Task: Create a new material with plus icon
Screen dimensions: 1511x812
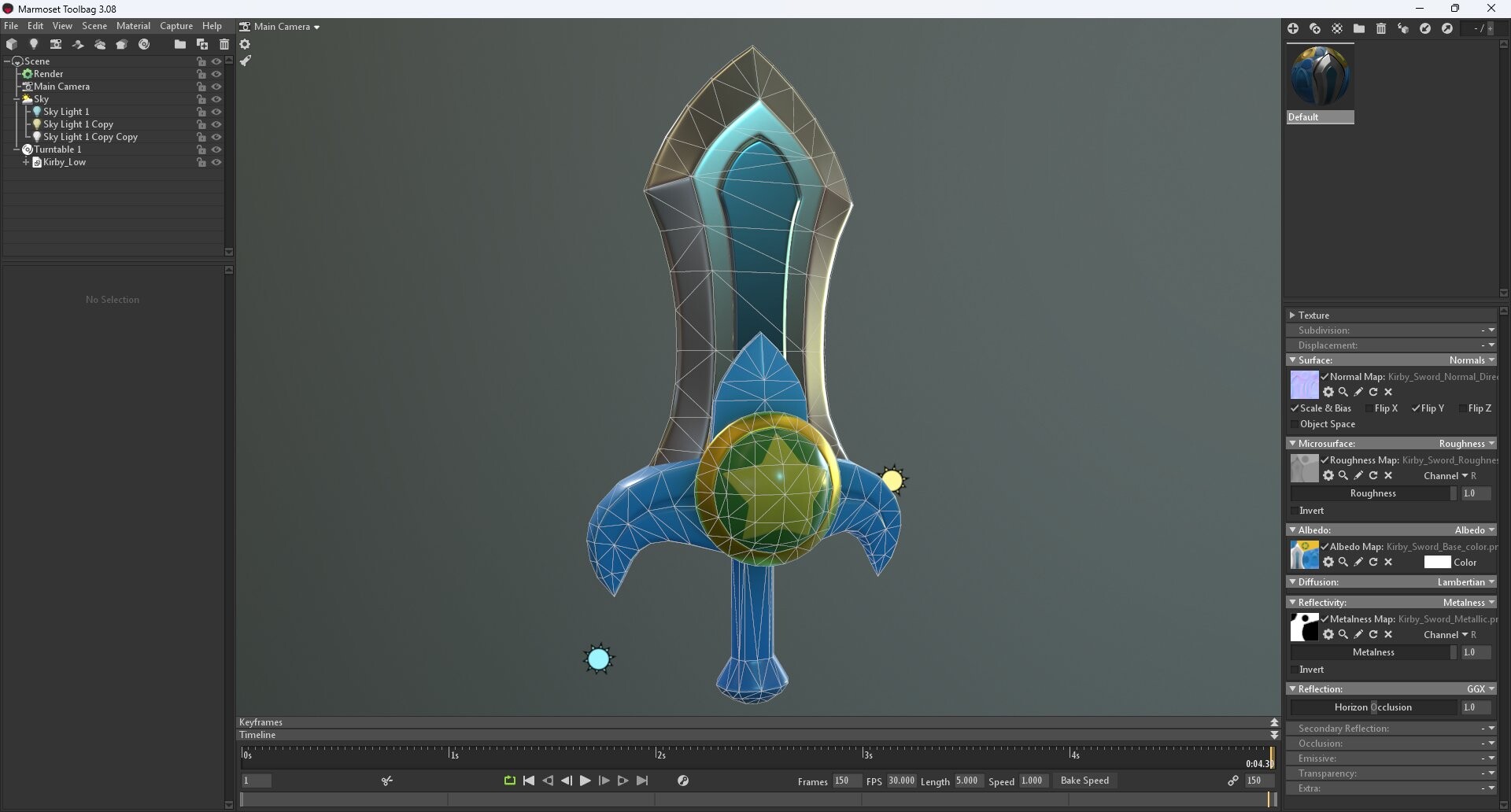Action: click(1293, 28)
